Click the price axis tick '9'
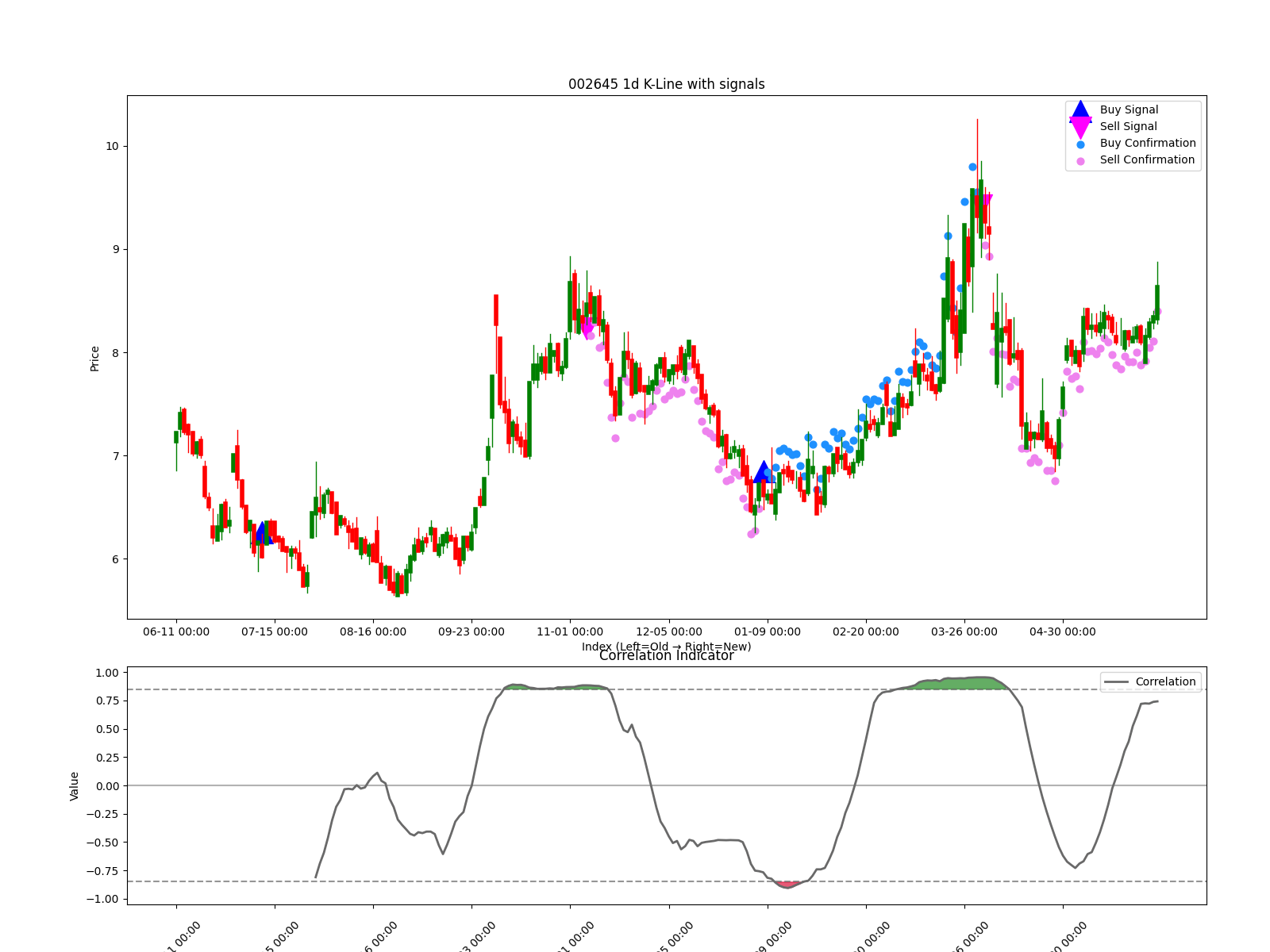 [x=115, y=249]
